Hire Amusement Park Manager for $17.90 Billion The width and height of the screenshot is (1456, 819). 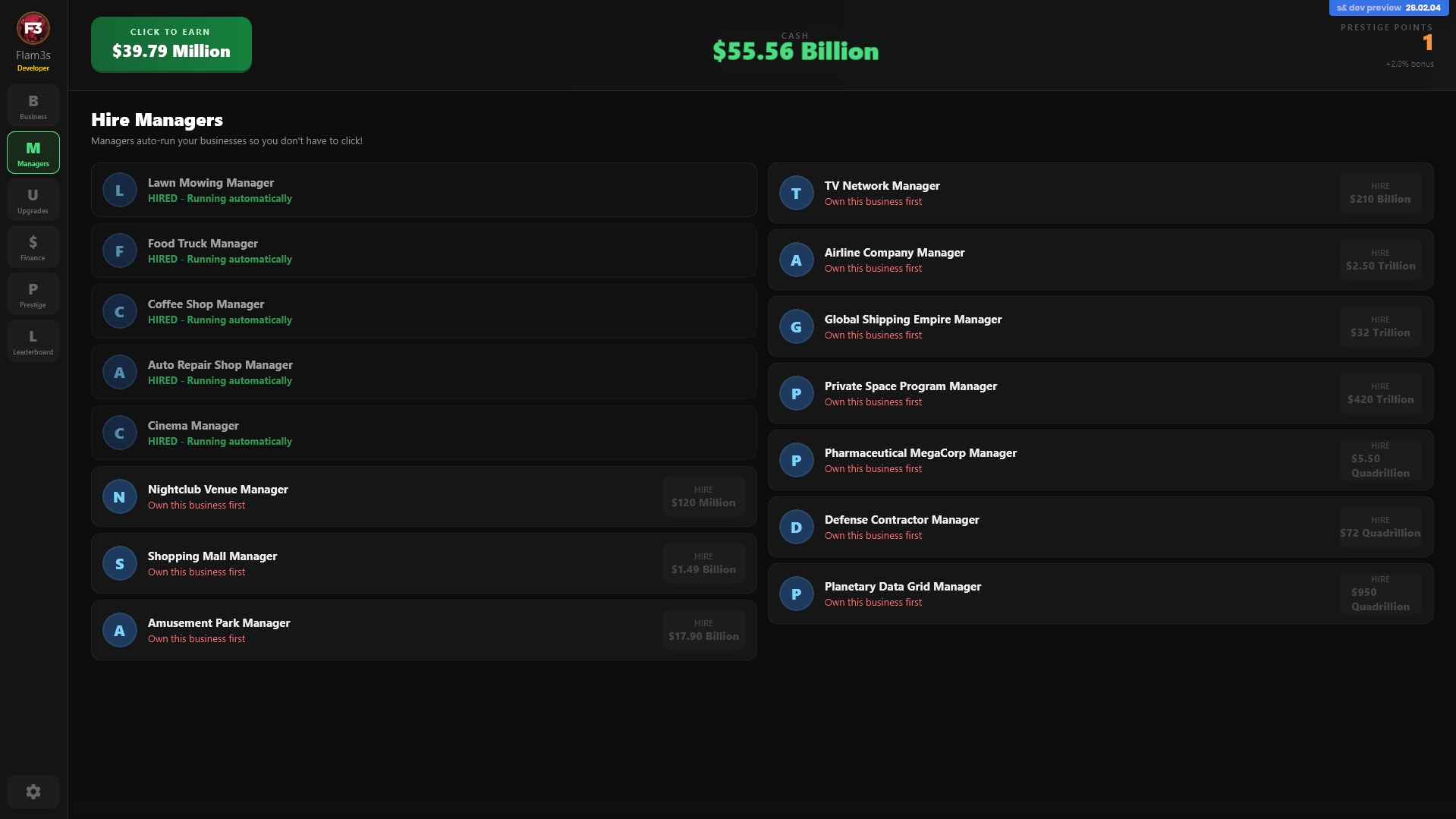click(x=703, y=630)
